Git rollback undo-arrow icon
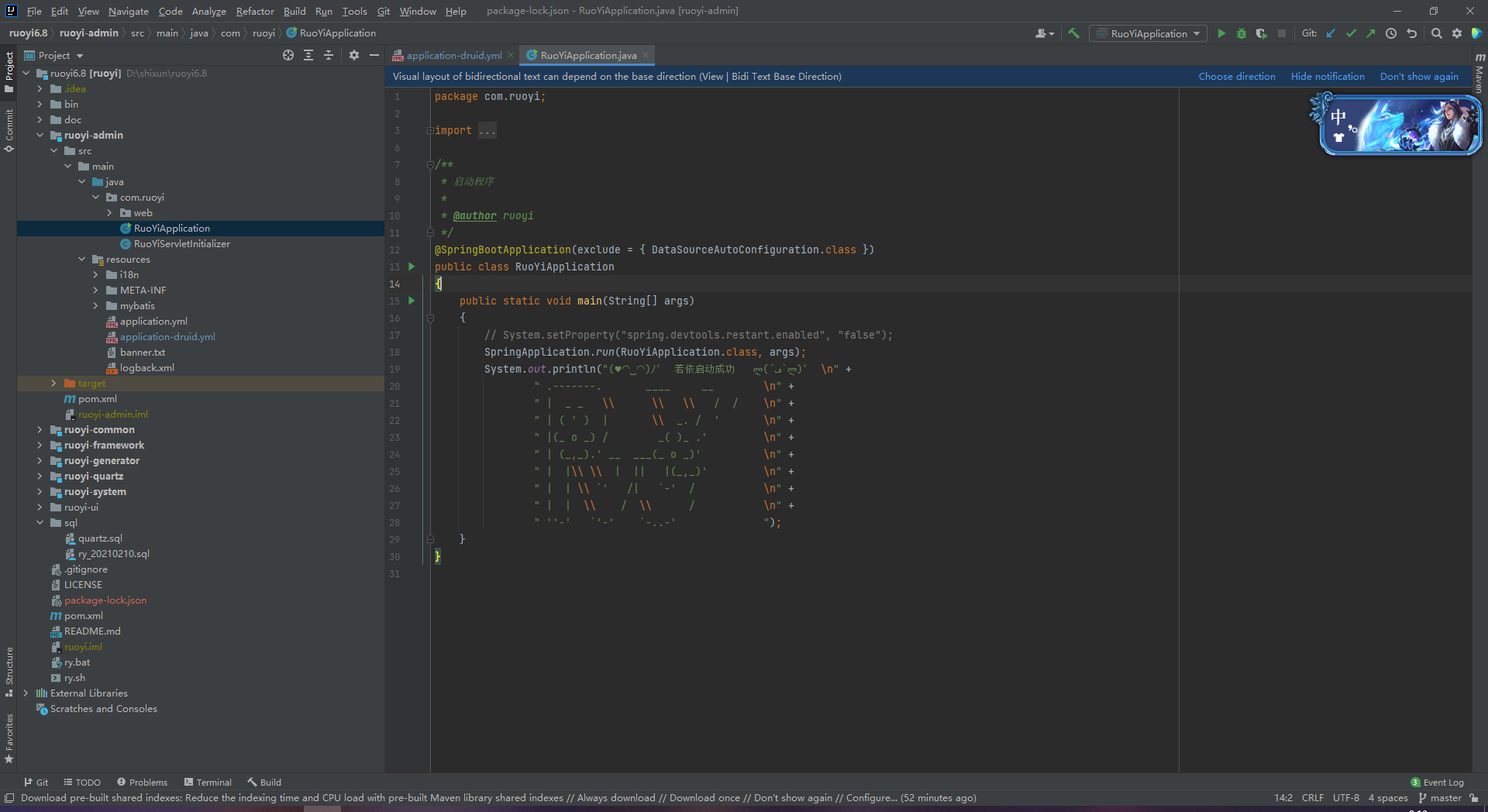This screenshot has width=1488, height=812. click(x=1411, y=33)
